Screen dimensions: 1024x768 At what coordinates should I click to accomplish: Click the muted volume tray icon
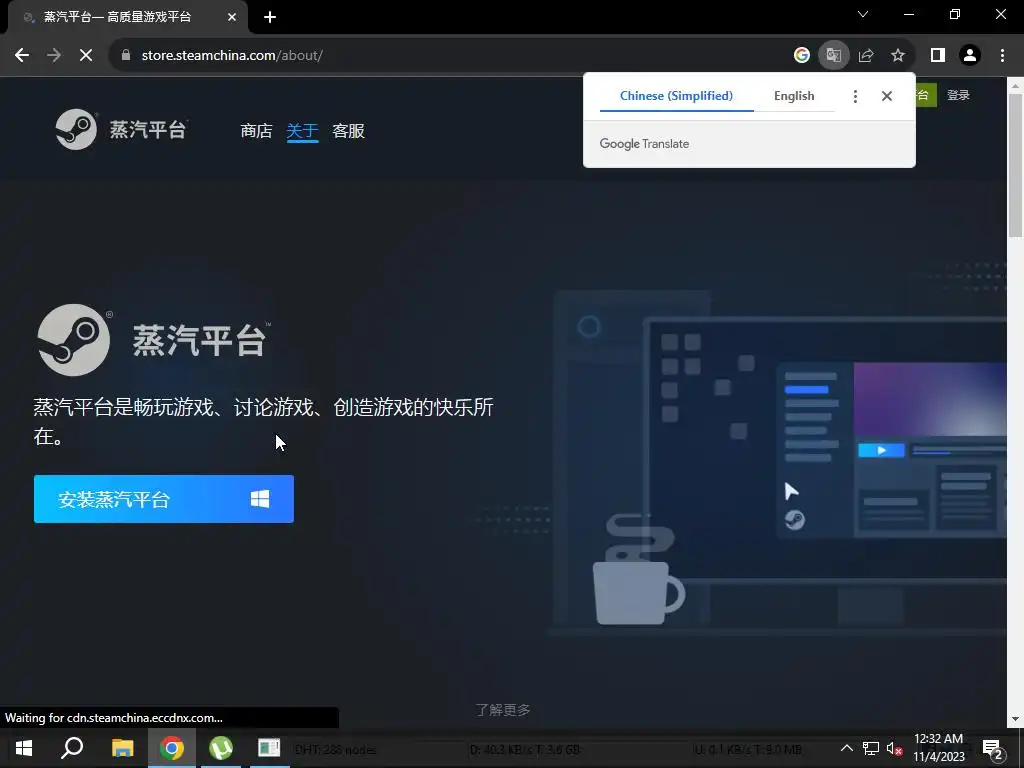pyautogui.click(x=894, y=748)
